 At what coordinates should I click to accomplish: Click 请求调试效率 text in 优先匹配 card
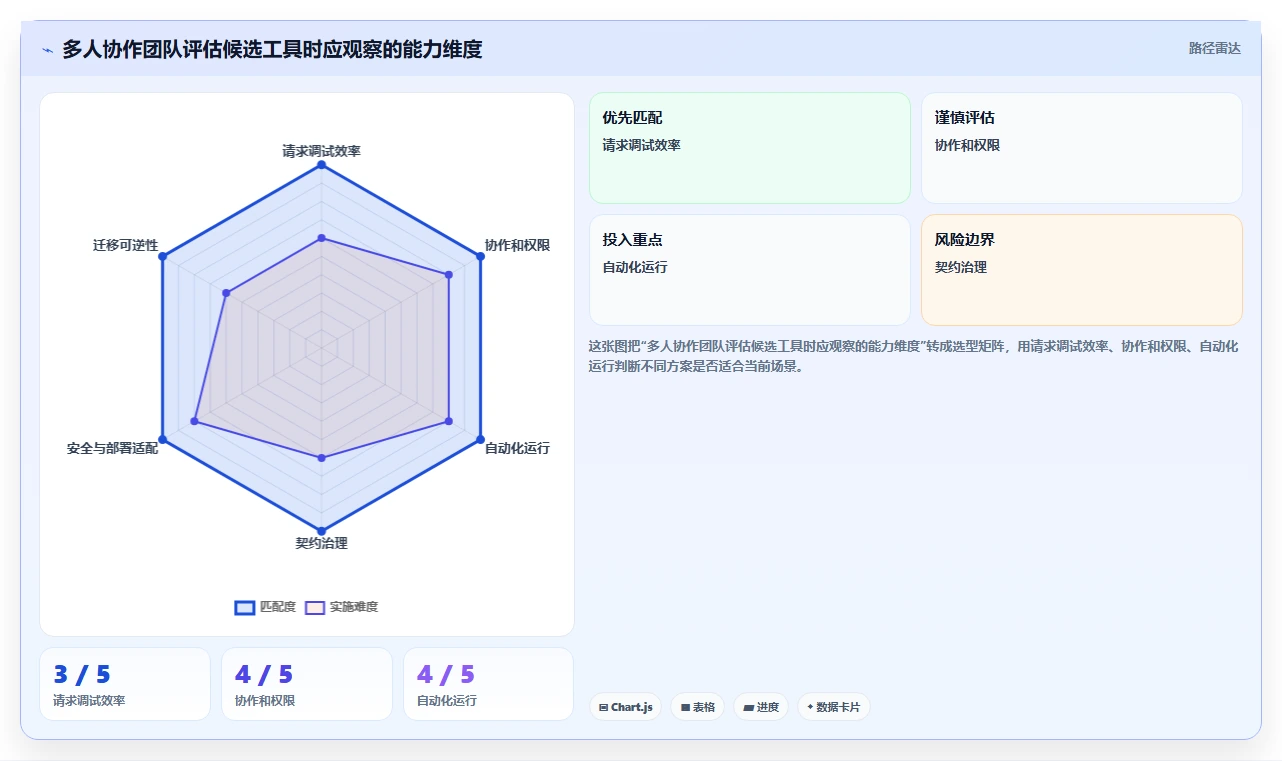[x=641, y=145]
